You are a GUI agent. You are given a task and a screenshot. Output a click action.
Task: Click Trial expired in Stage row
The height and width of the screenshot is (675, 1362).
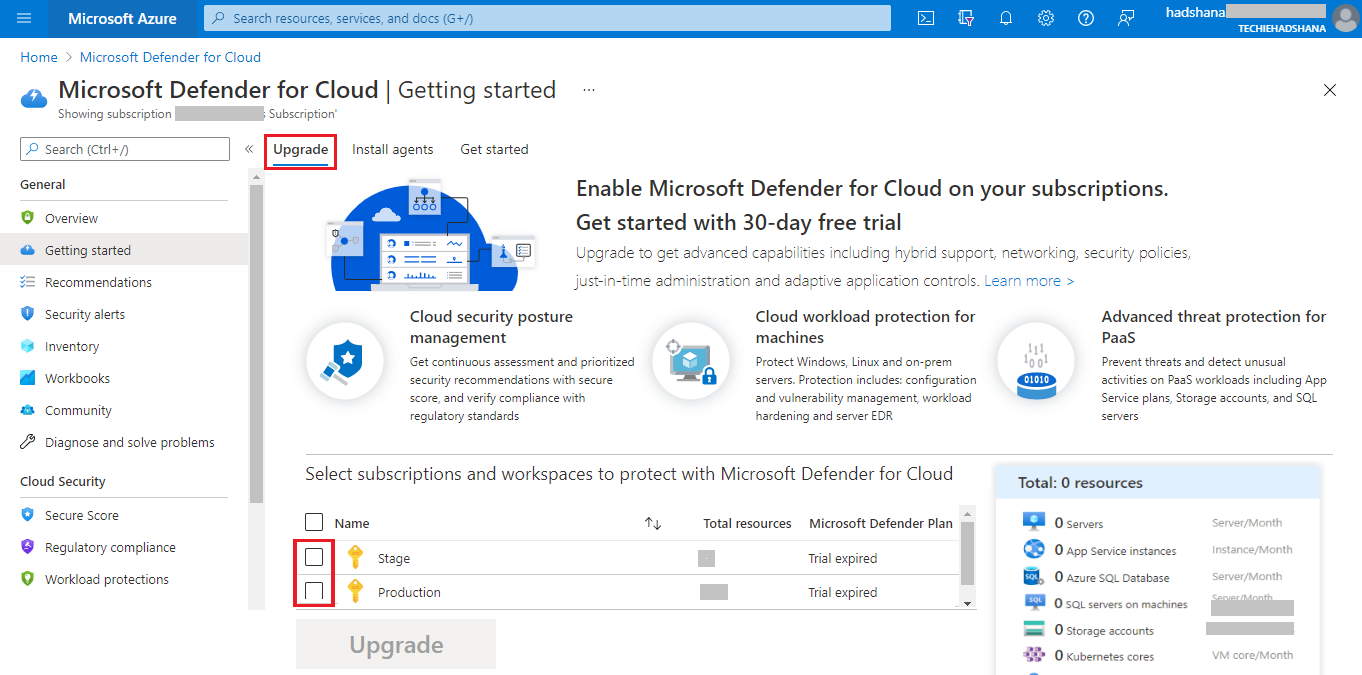[x=843, y=558]
